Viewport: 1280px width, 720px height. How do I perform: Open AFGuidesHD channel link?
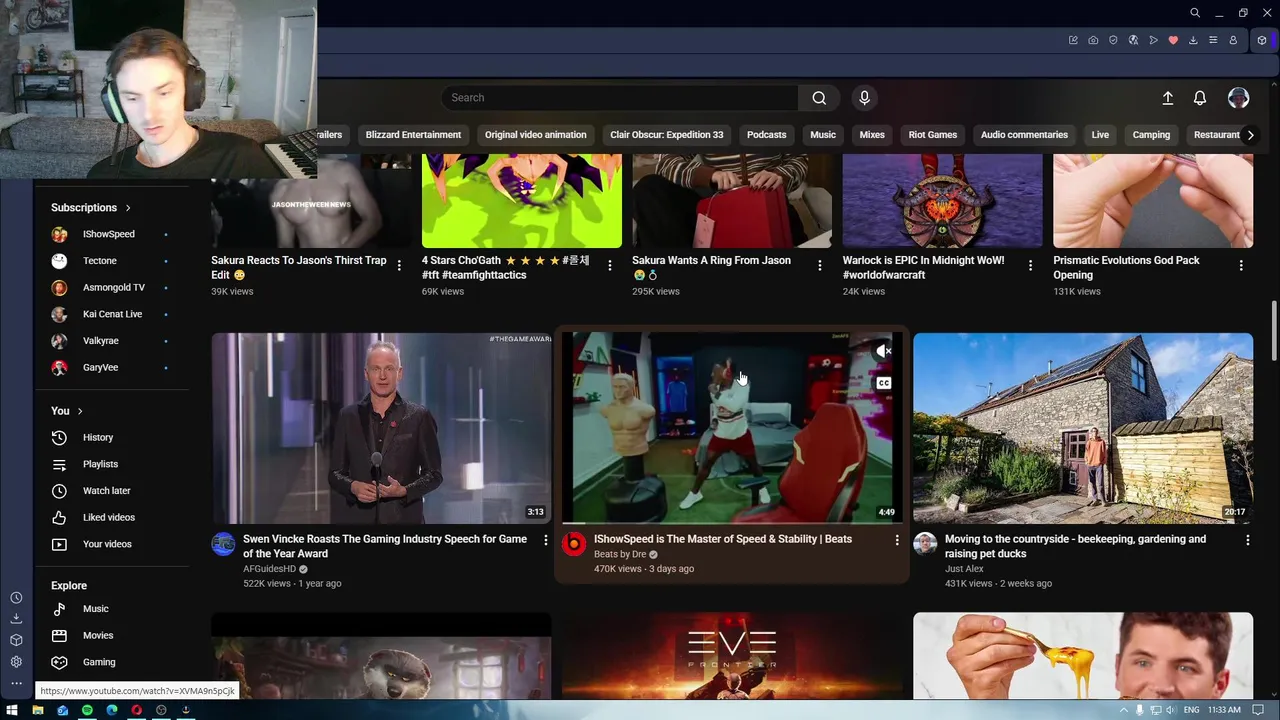coord(270,569)
